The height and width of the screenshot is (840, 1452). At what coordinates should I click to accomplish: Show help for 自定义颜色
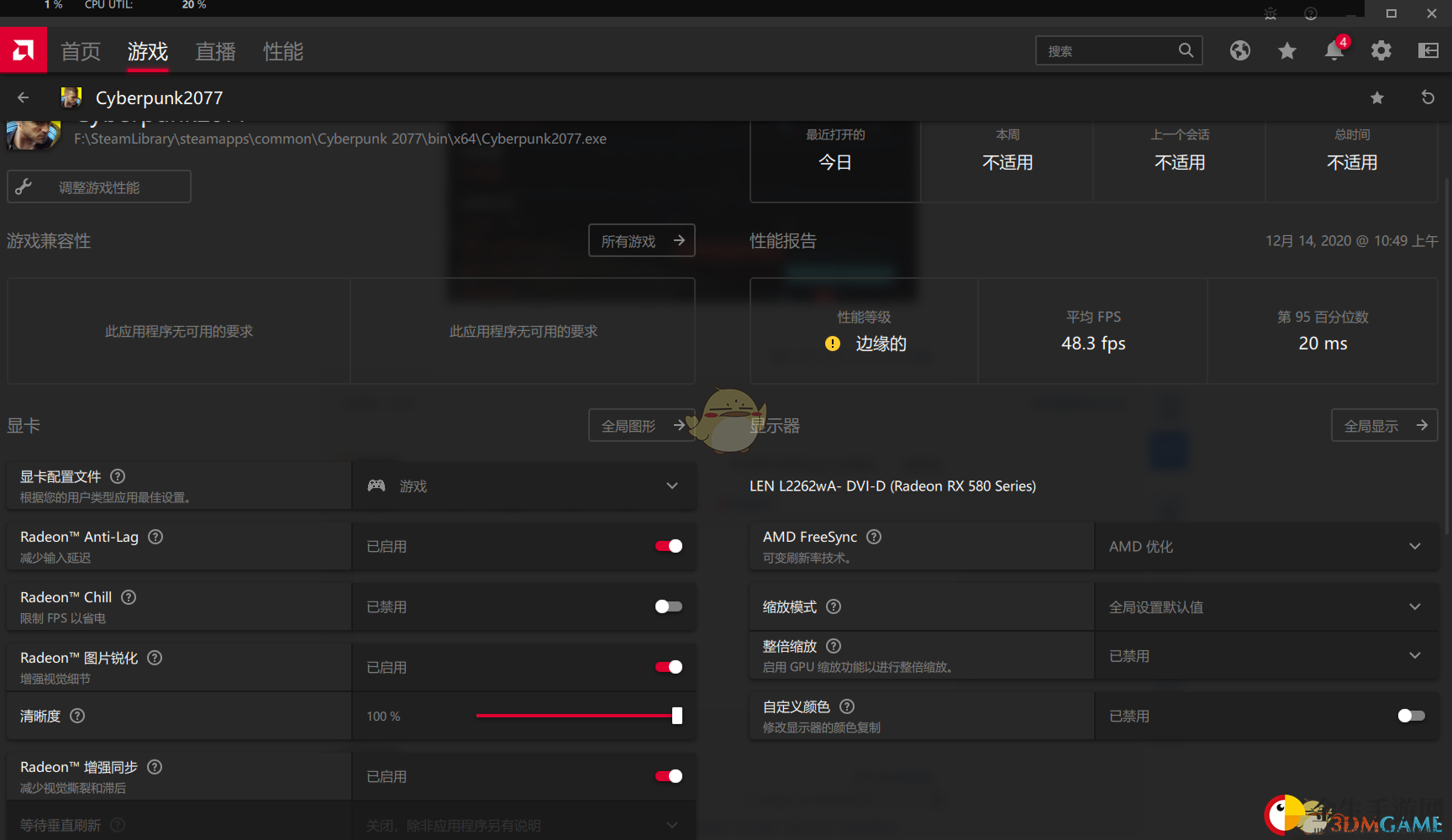(847, 706)
